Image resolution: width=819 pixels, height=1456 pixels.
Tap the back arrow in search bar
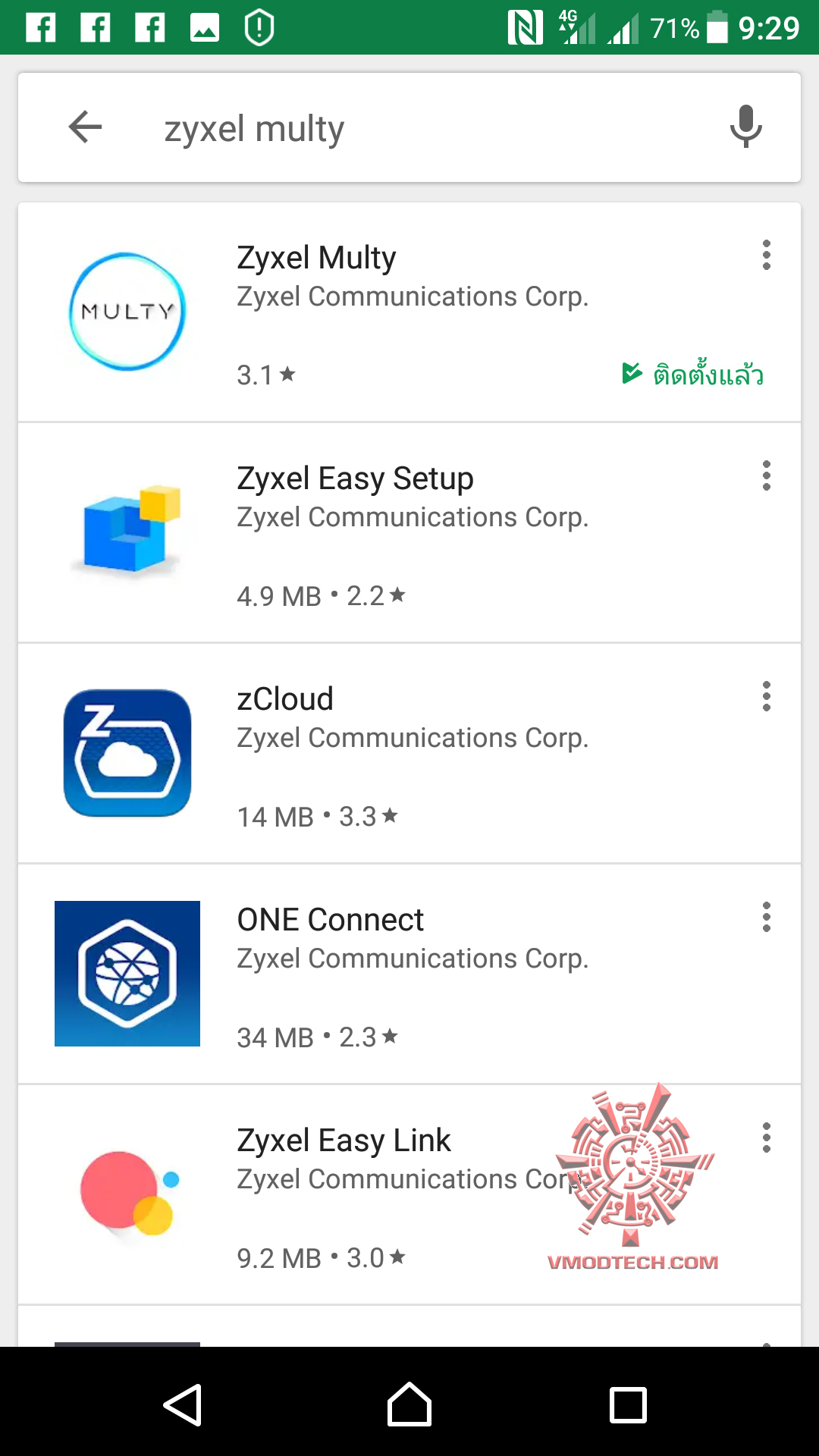pos(85,127)
